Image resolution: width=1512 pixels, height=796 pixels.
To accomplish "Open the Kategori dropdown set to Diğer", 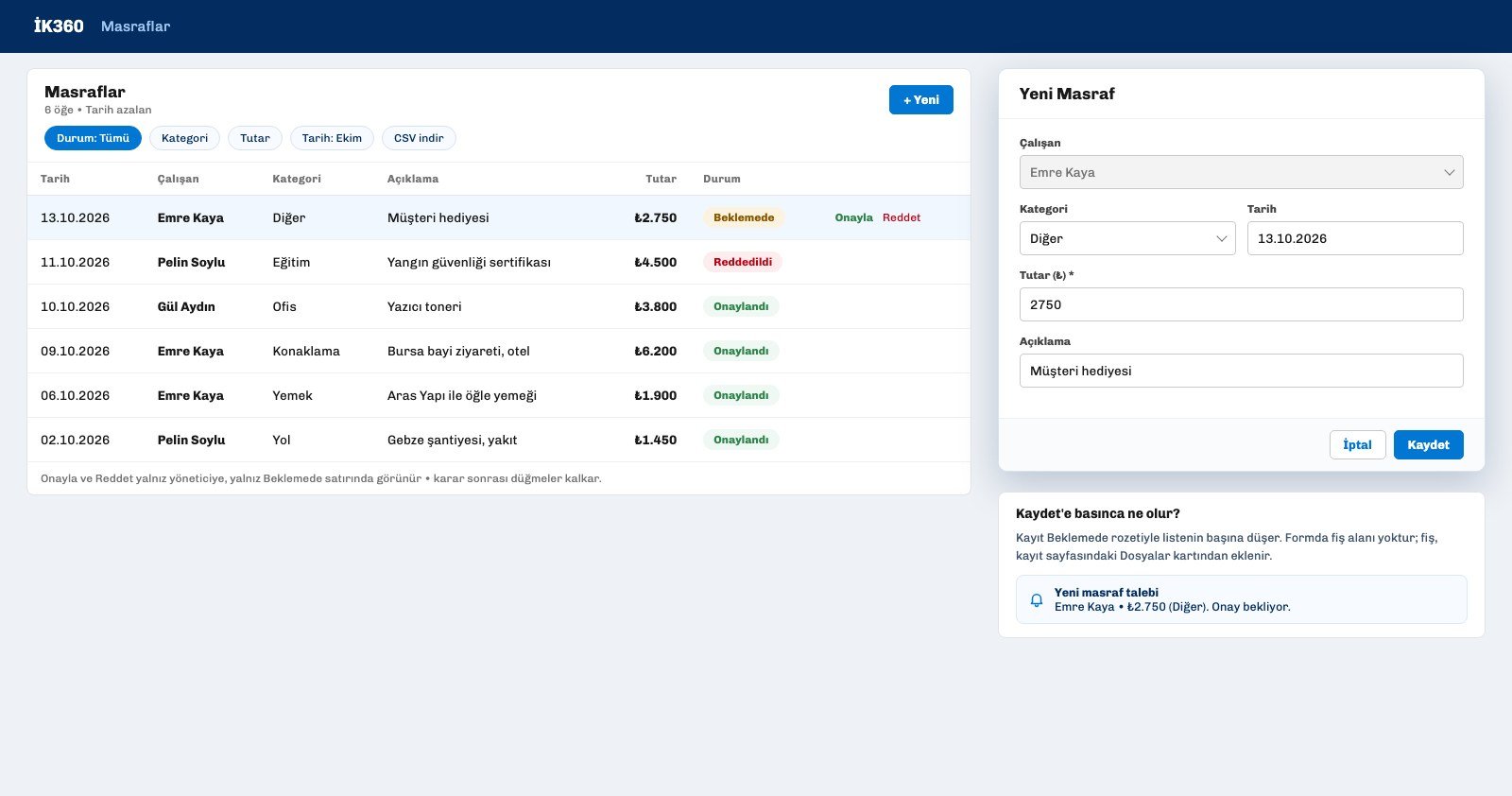I will 1127,238.
